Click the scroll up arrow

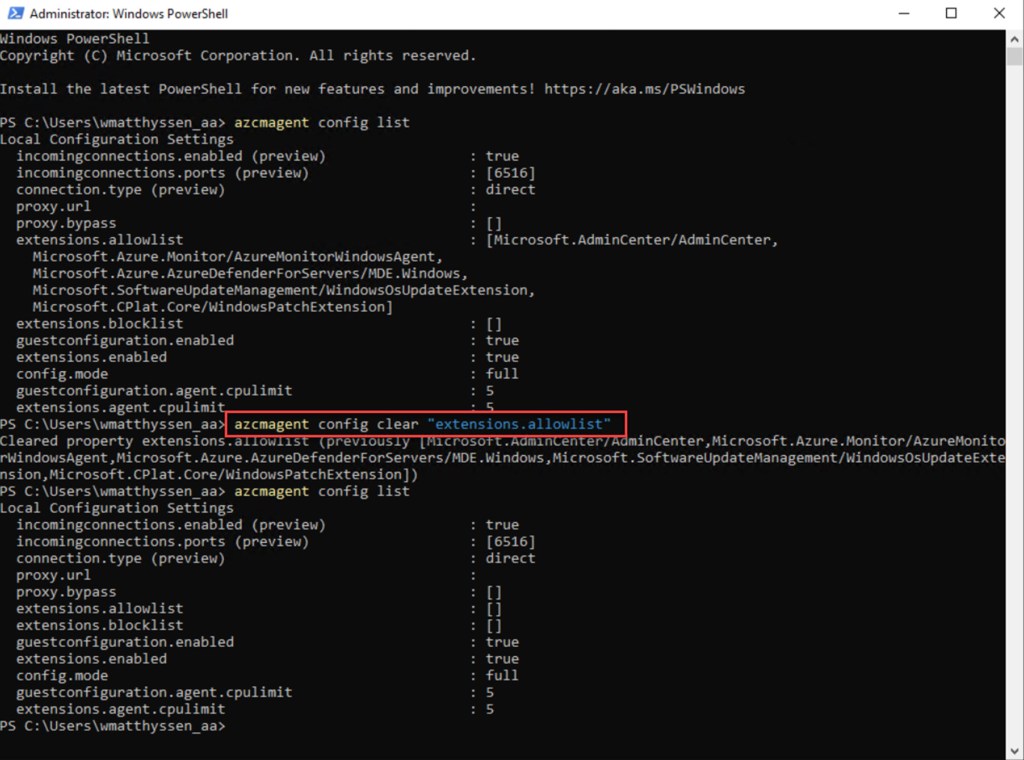pos(1014,38)
